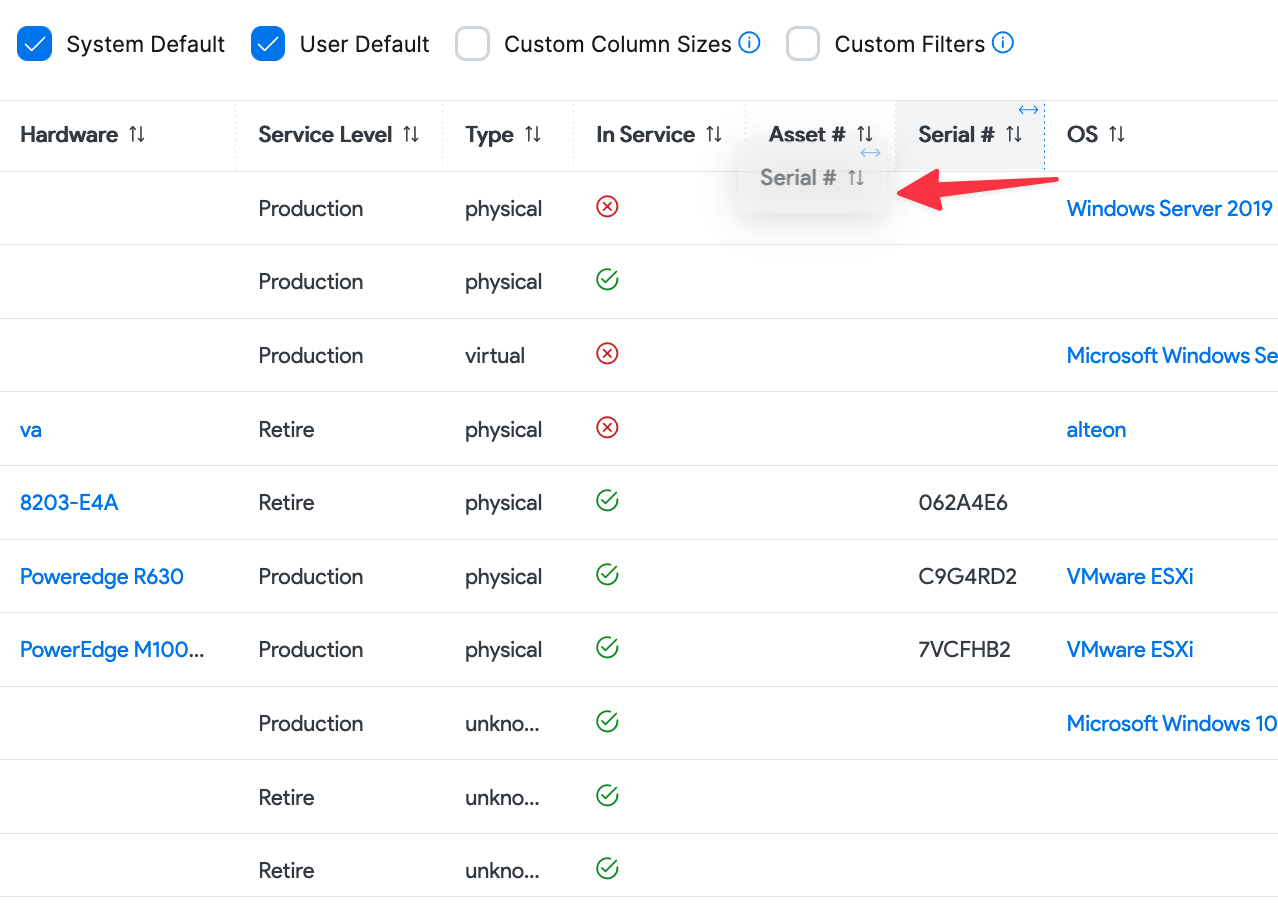Click the Type column sort icon
The height and width of the screenshot is (914, 1278).
(x=533, y=134)
